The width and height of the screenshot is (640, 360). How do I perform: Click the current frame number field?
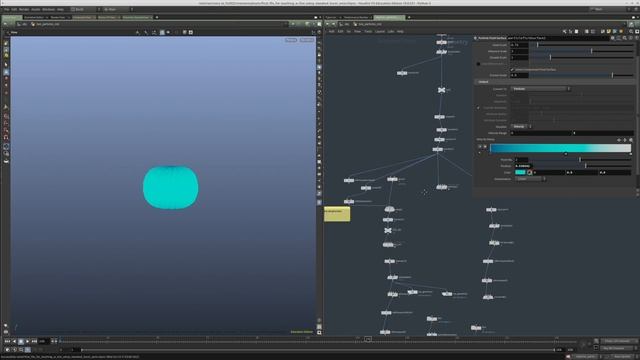tap(44, 341)
